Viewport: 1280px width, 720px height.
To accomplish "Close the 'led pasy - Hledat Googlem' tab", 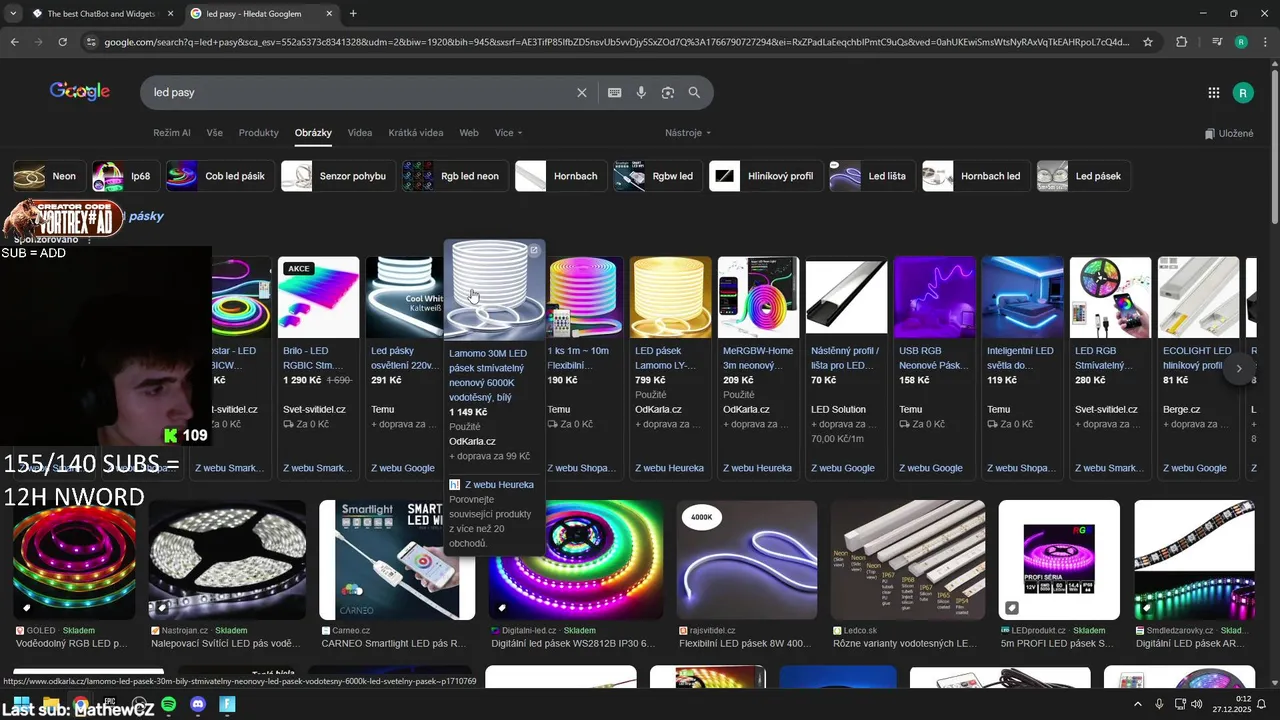I will [x=329, y=14].
